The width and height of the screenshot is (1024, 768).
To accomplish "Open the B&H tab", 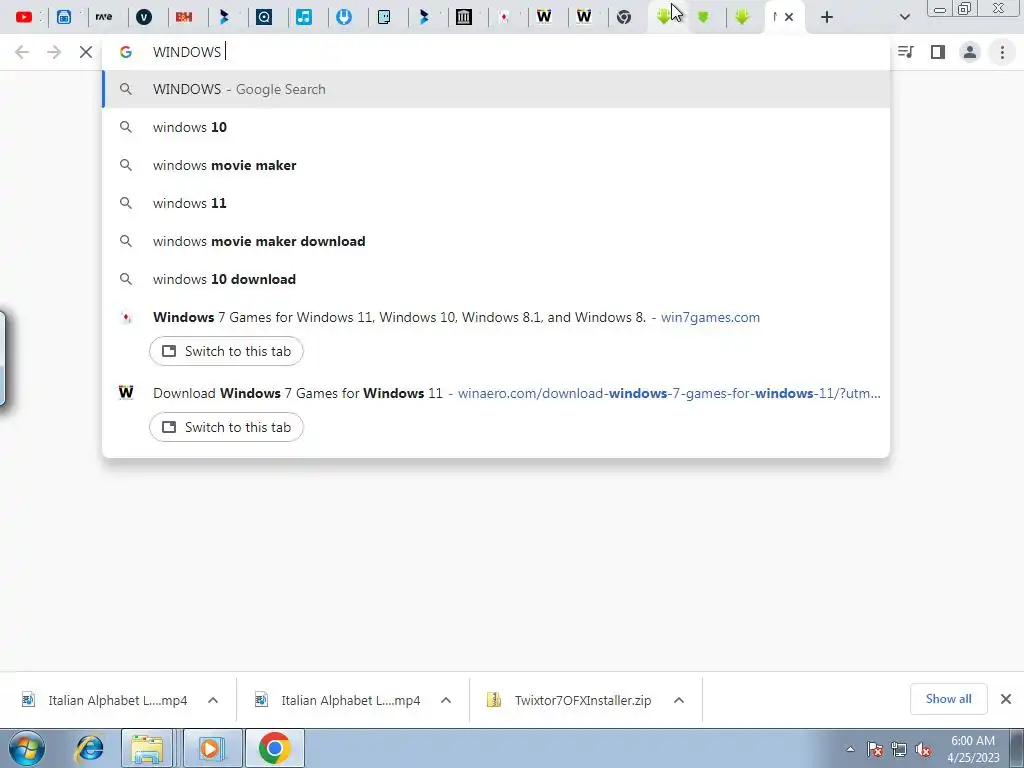I will coord(184,17).
